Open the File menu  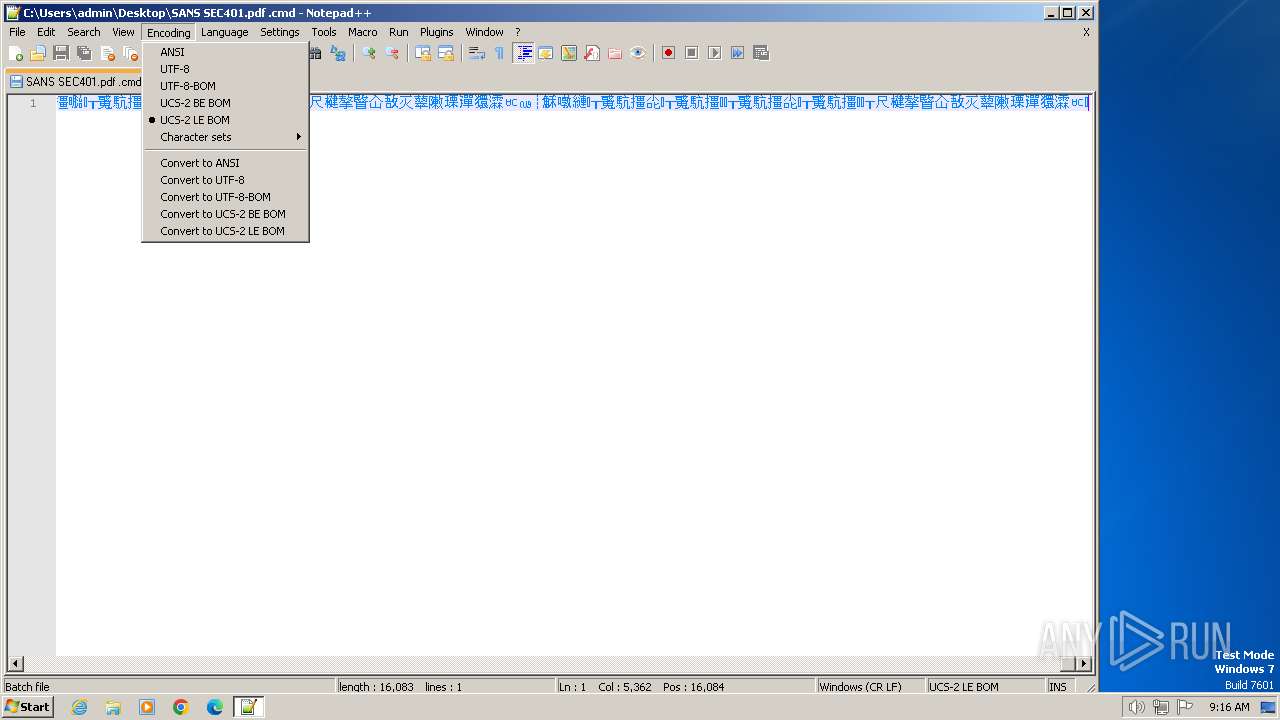[17, 32]
